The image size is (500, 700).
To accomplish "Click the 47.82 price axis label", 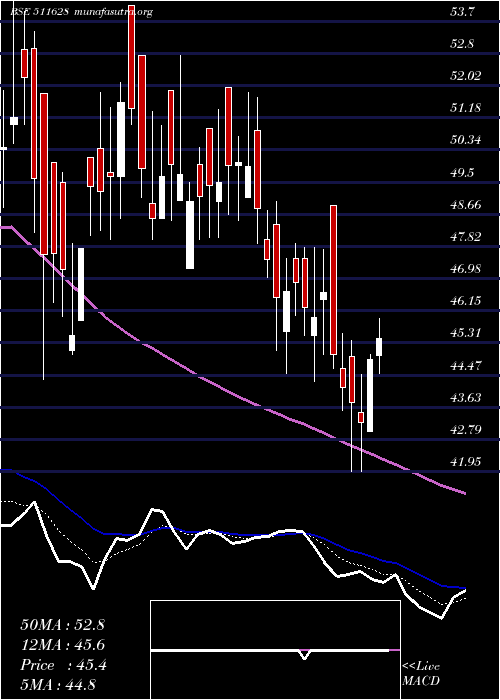I will 466,237.
